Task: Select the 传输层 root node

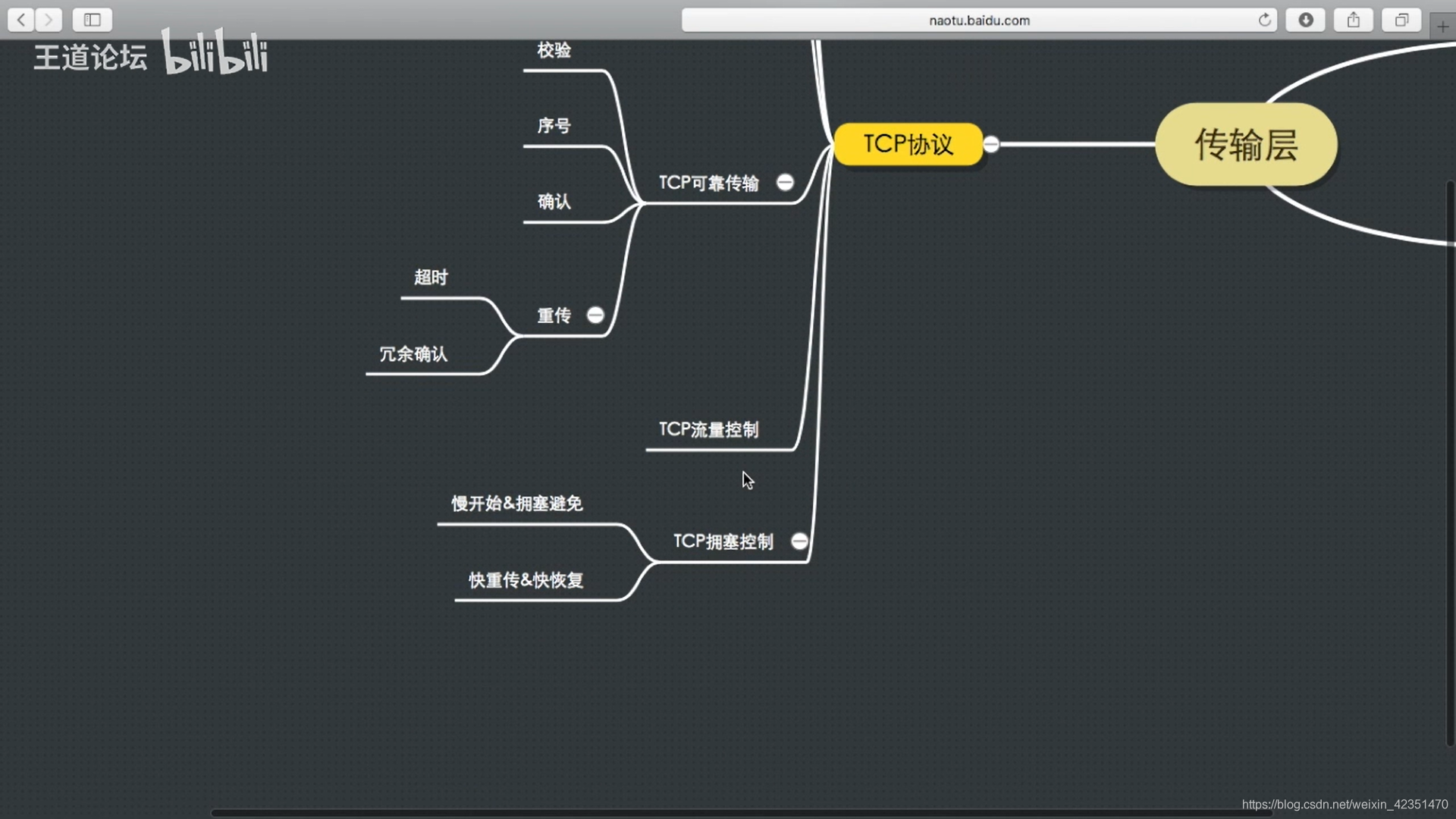Action: pos(1246,144)
